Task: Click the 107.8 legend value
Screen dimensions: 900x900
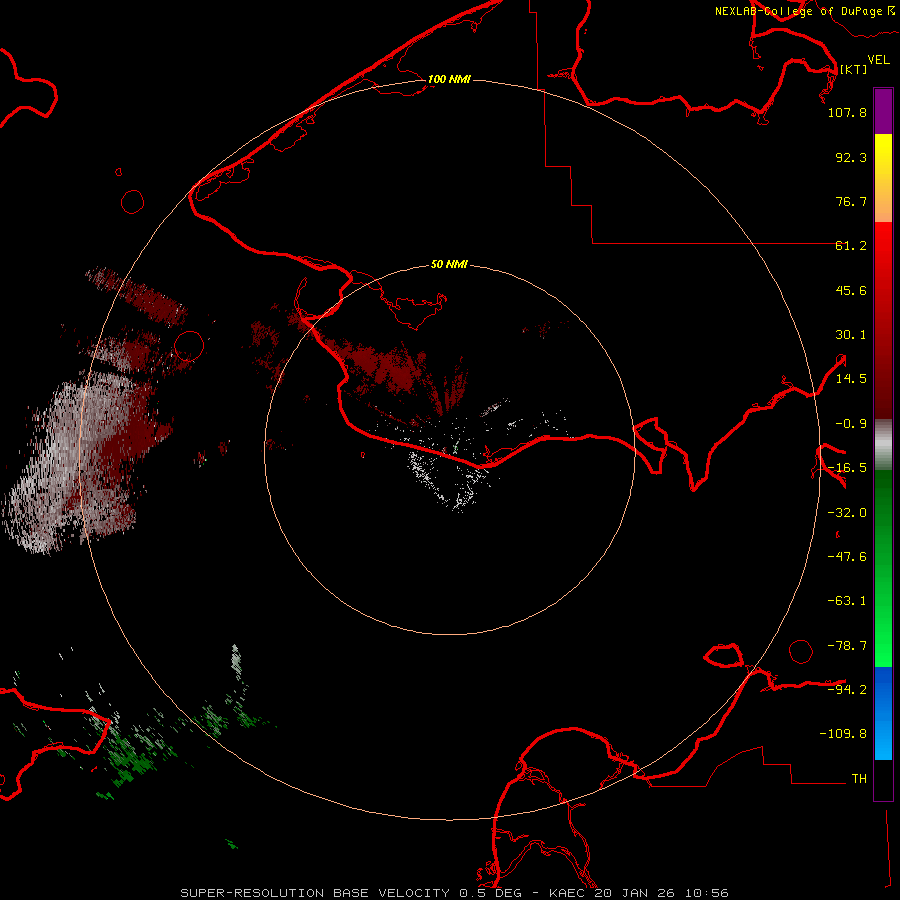Action: pos(847,112)
